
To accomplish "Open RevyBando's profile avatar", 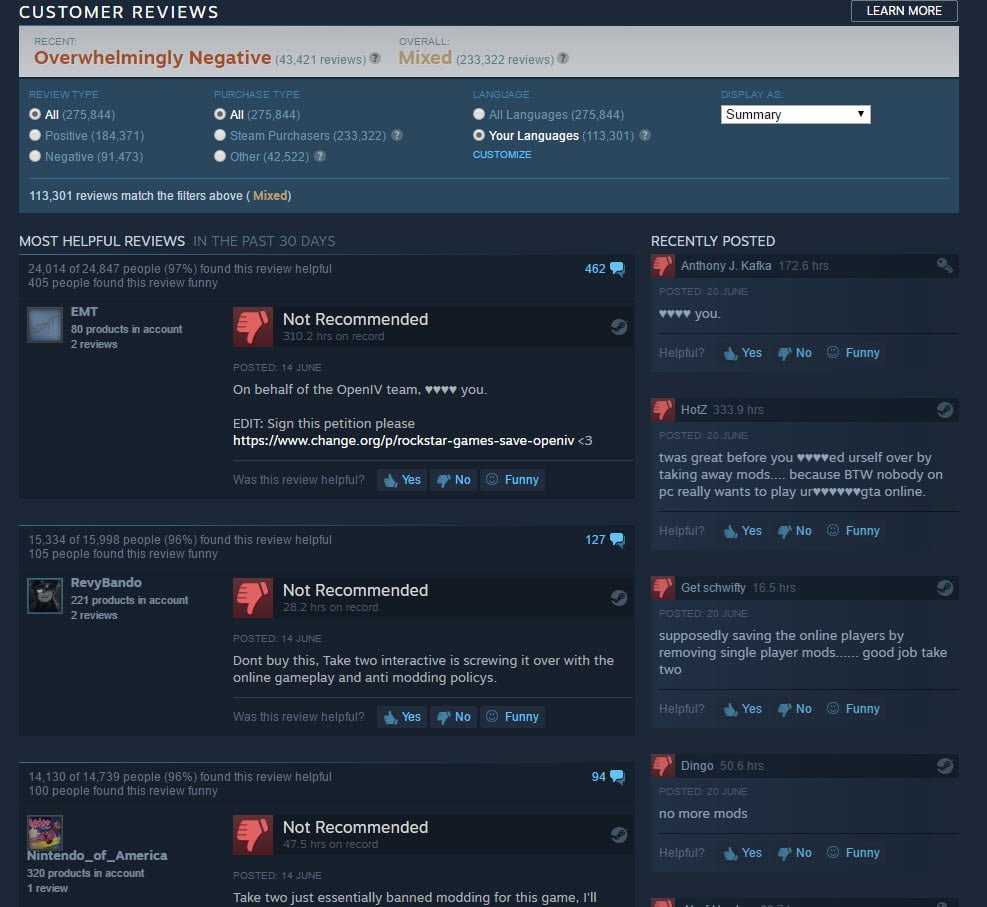I will tap(45, 595).
